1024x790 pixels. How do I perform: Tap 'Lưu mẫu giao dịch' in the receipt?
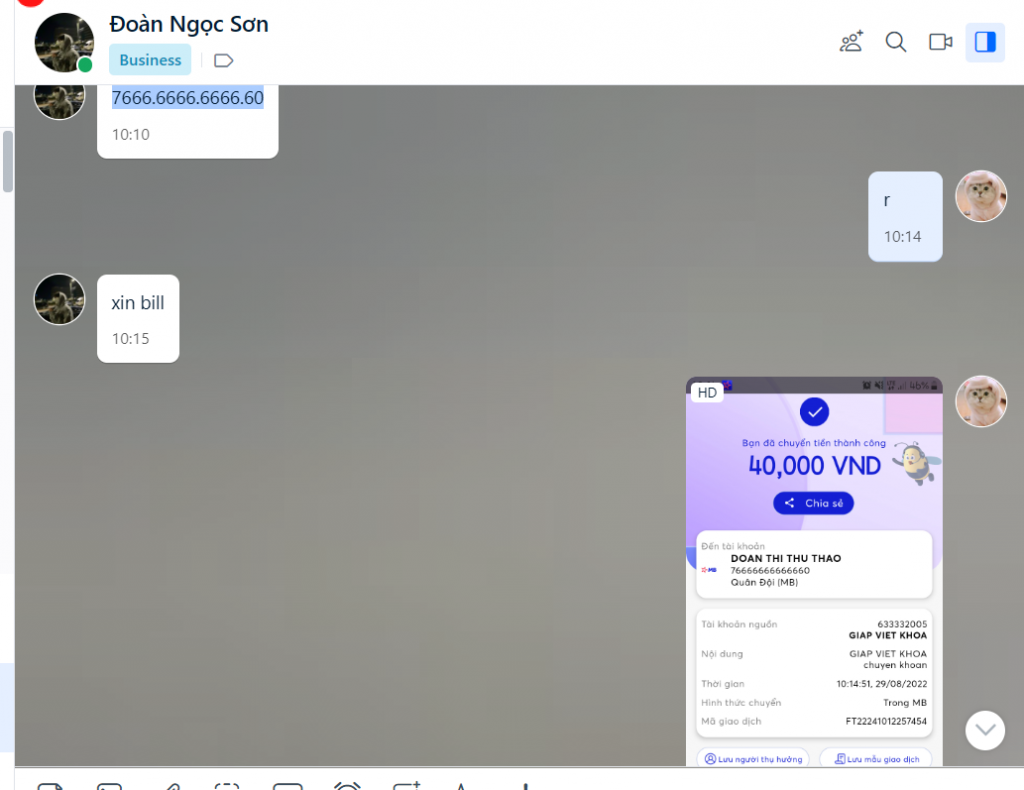point(875,759)
